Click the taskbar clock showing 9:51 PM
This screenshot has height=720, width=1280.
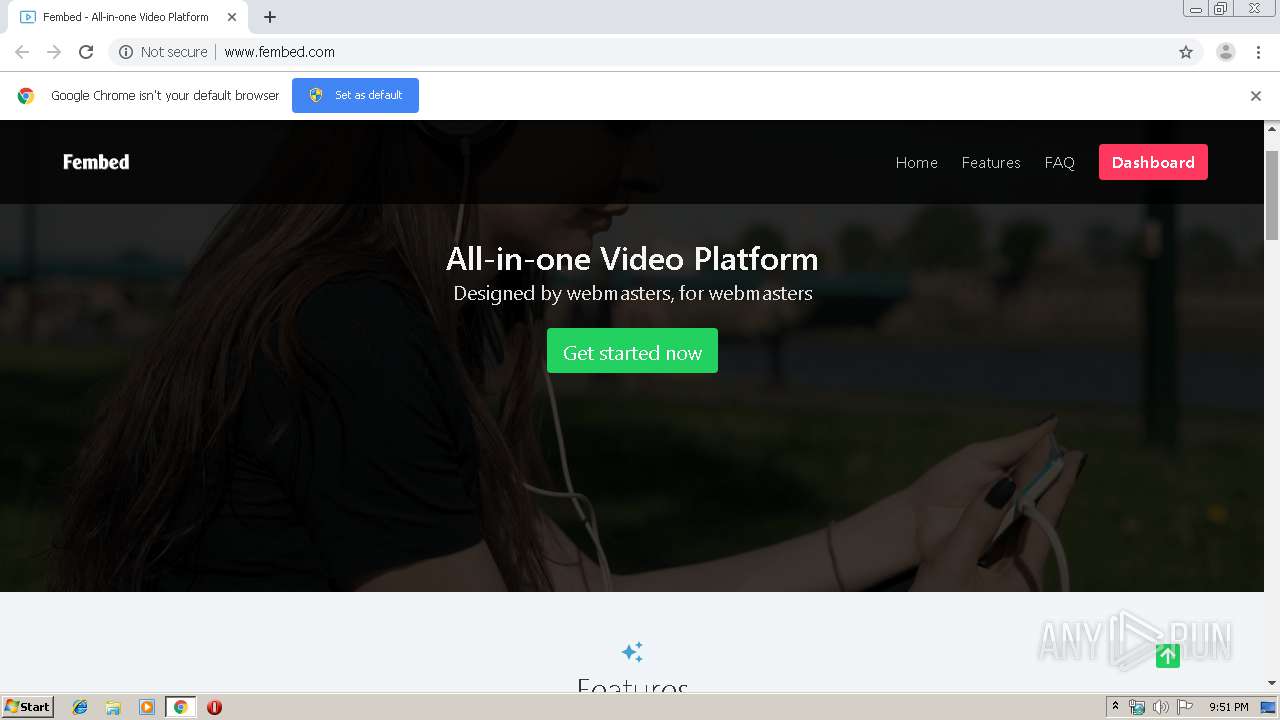pyautogui.click(x=1228, y=707)
